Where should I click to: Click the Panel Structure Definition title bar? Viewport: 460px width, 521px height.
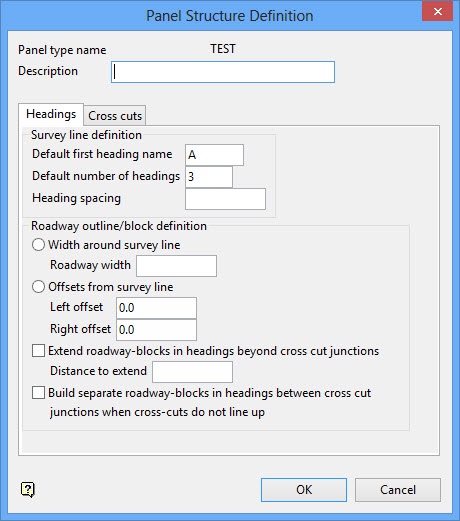pyautogui.click(x=230, y=16)
